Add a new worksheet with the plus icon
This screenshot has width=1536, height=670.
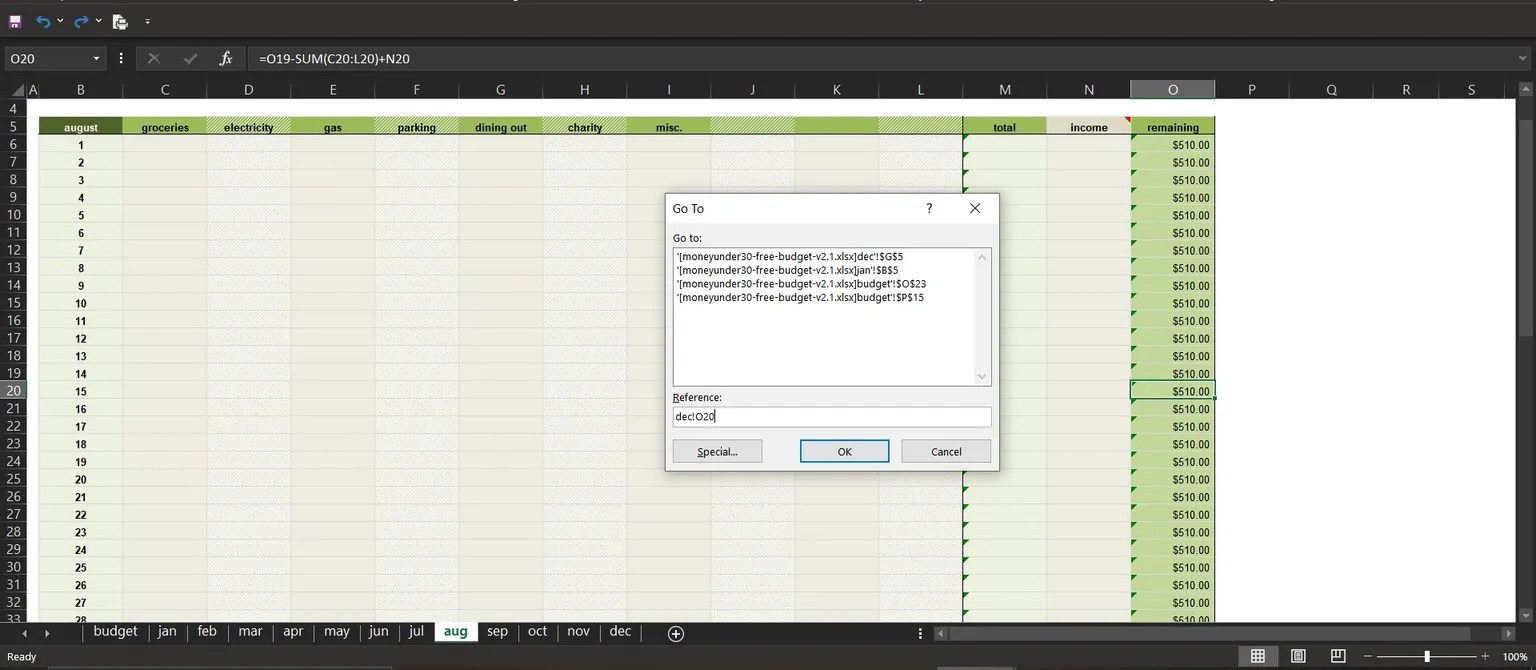click(675, 632)
